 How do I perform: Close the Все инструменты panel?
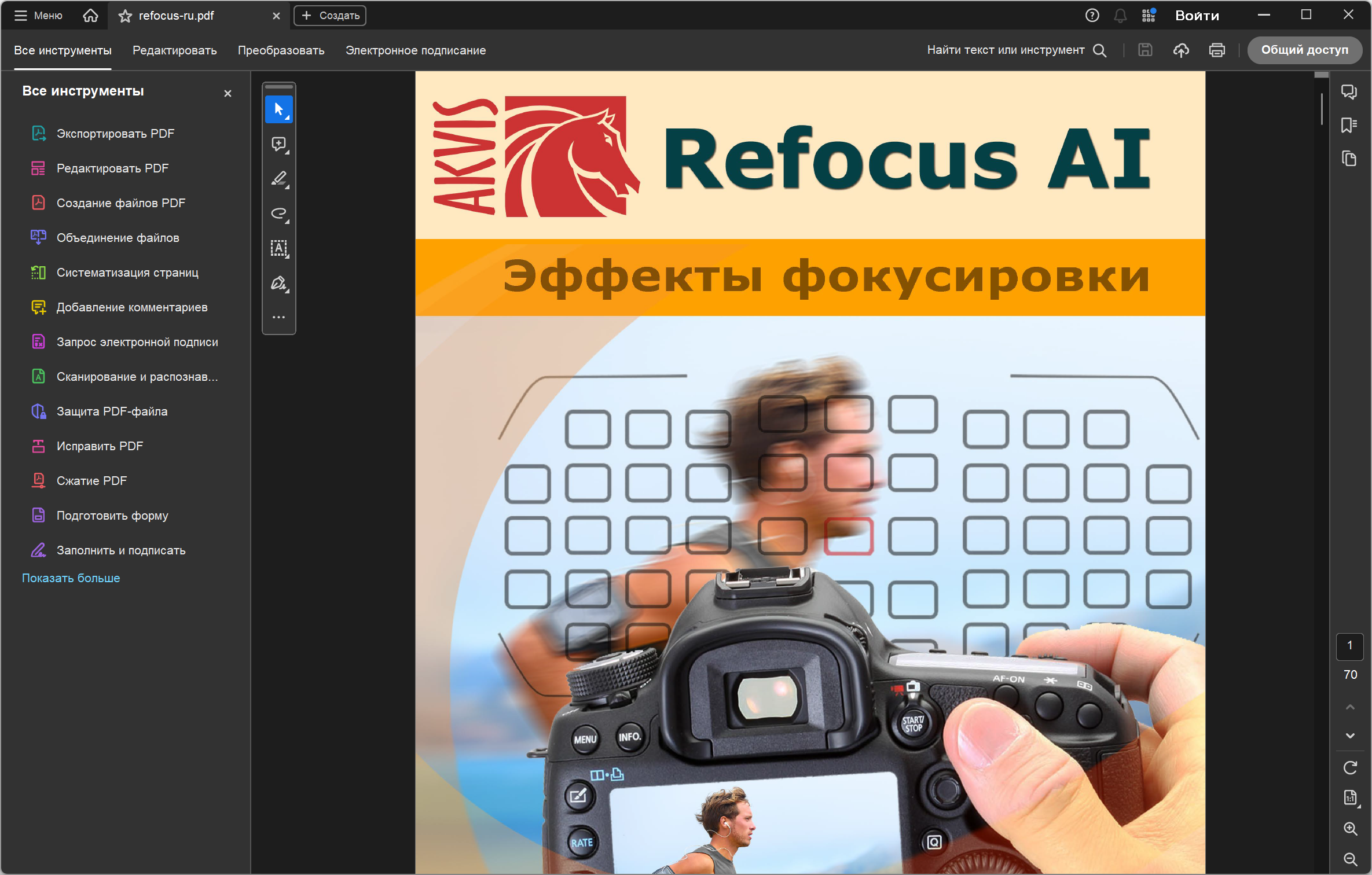click(228, 93)
